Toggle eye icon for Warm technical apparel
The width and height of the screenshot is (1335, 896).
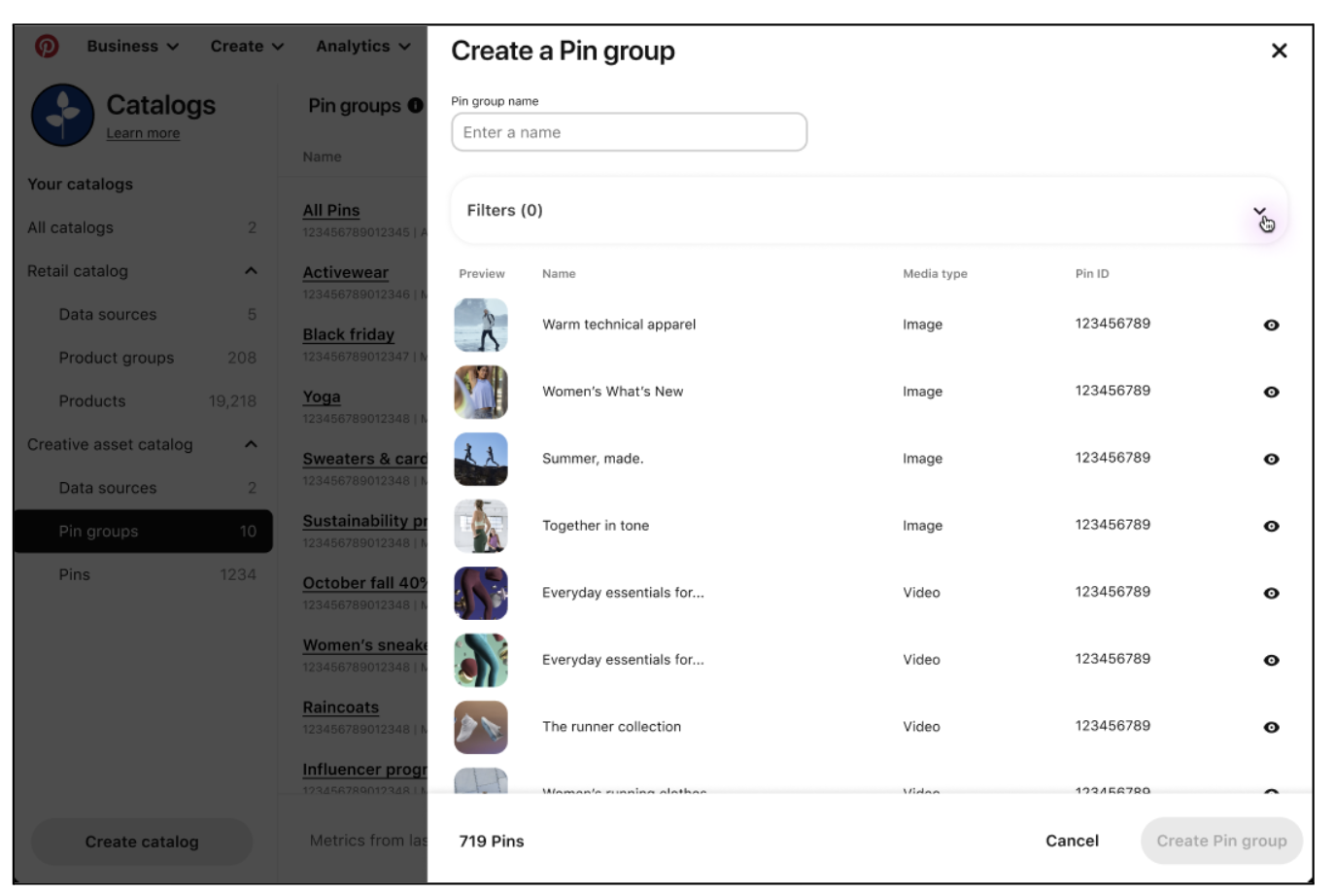click(1271, 325)
